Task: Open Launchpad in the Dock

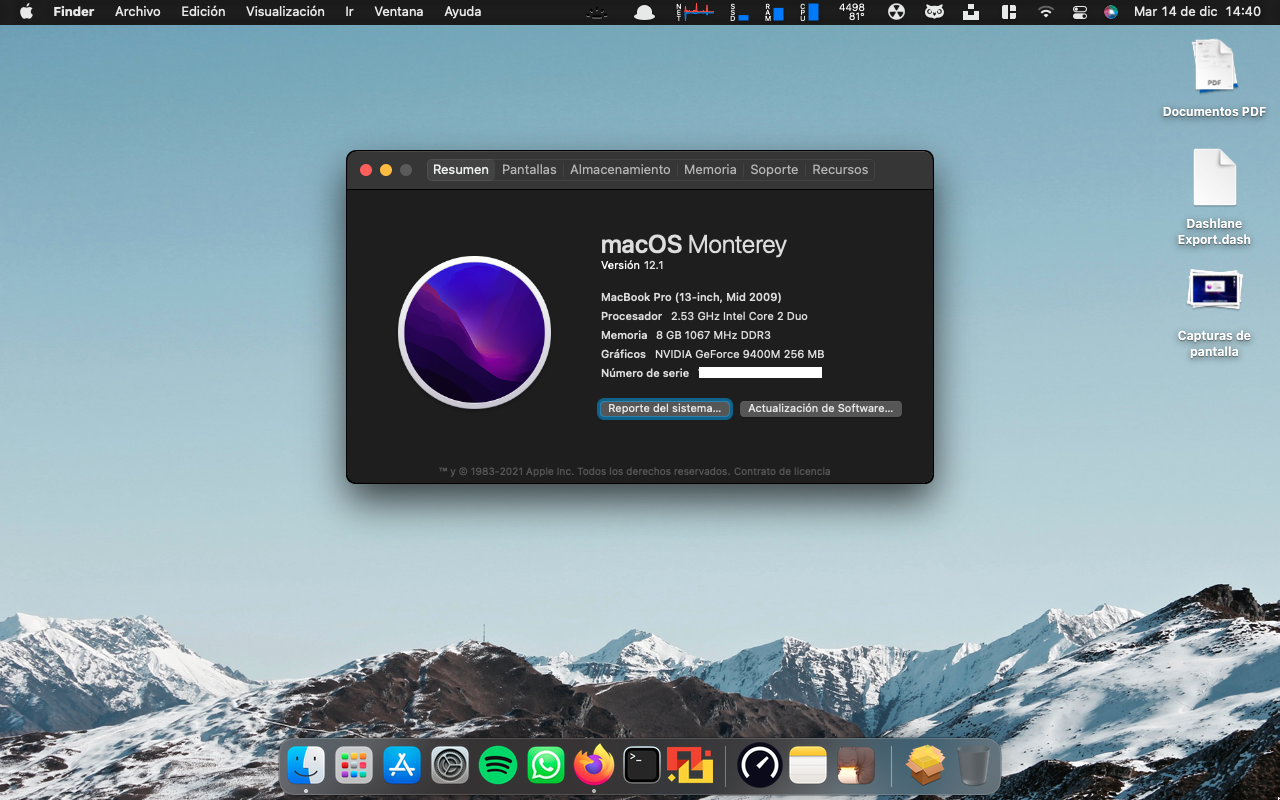Action: (x=354, y=766)
